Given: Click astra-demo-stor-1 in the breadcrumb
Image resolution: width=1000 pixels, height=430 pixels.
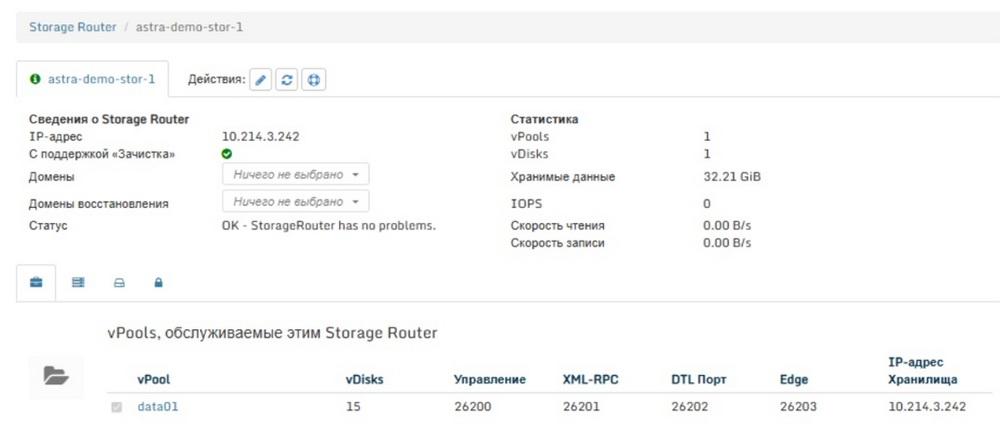Looking at the screenshot, I should [x=189, y=27].
